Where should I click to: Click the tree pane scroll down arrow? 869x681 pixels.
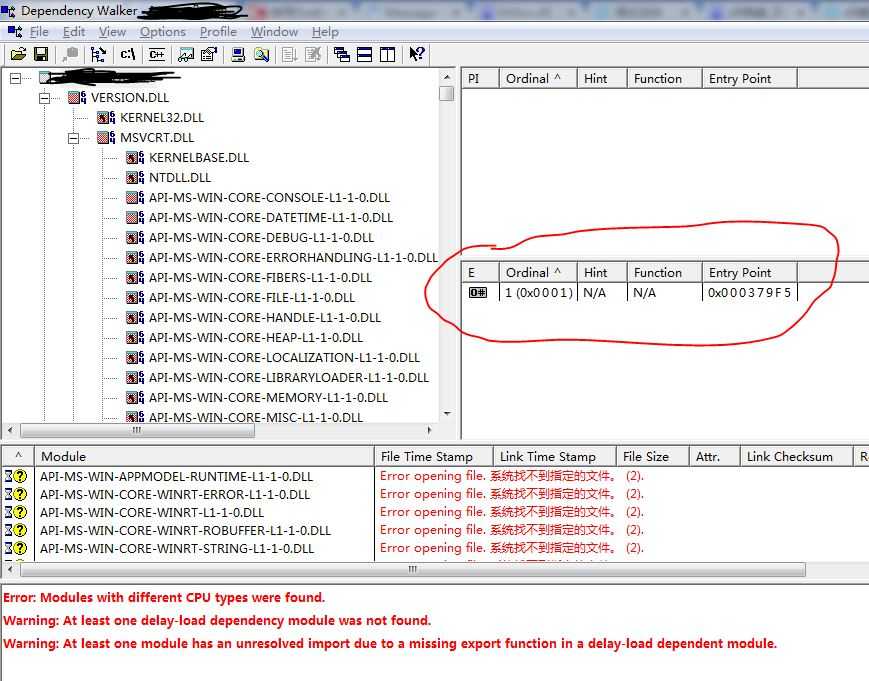(x=447, y=414)
